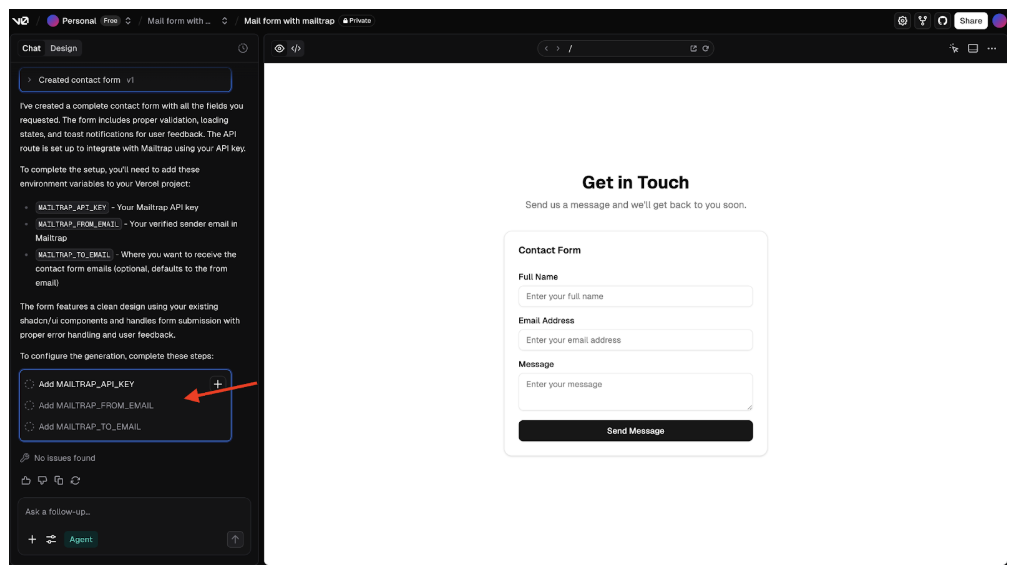Image resolution: width=1022 pixels, height=574 pixels.
Task: Click the fork/branch icon in header
Action: pos(923,20)
